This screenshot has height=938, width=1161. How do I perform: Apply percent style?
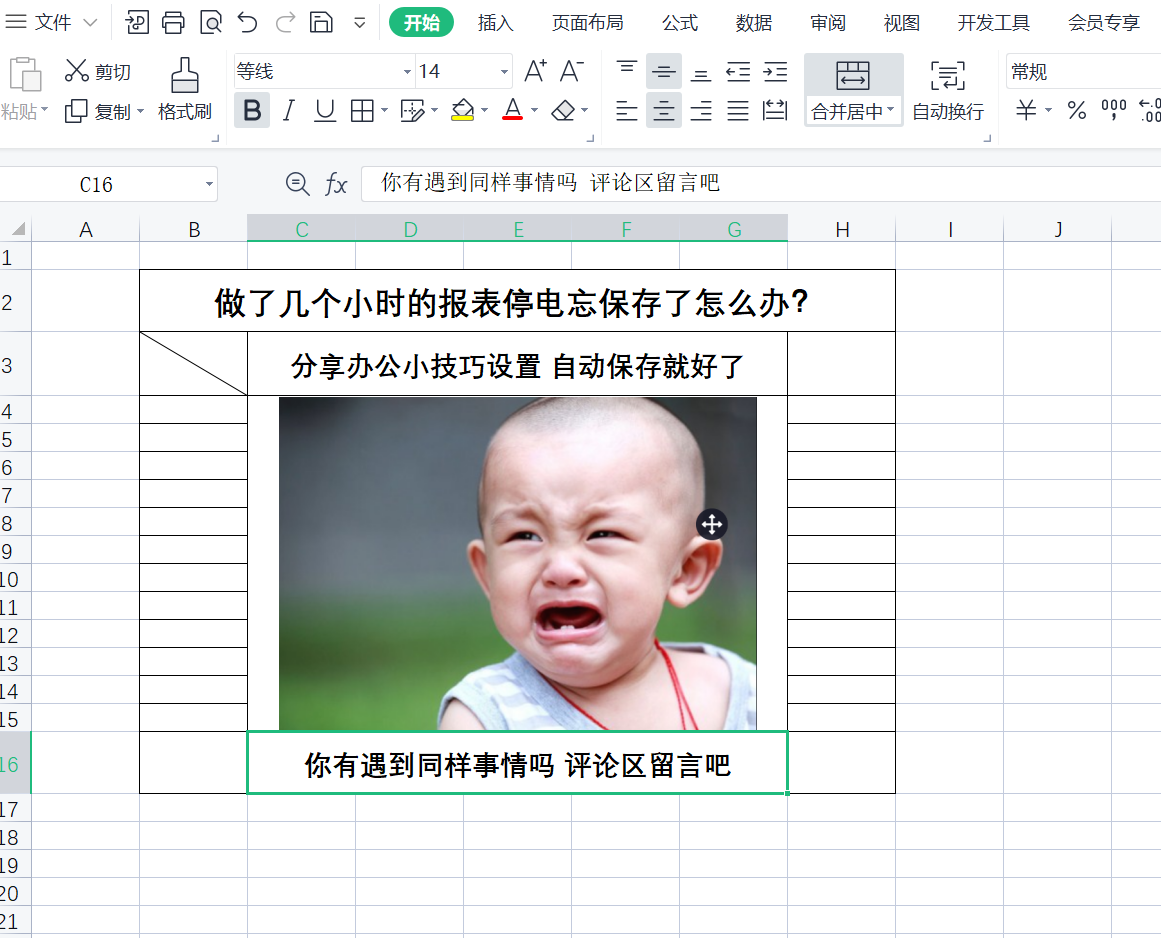(1077, 110)
